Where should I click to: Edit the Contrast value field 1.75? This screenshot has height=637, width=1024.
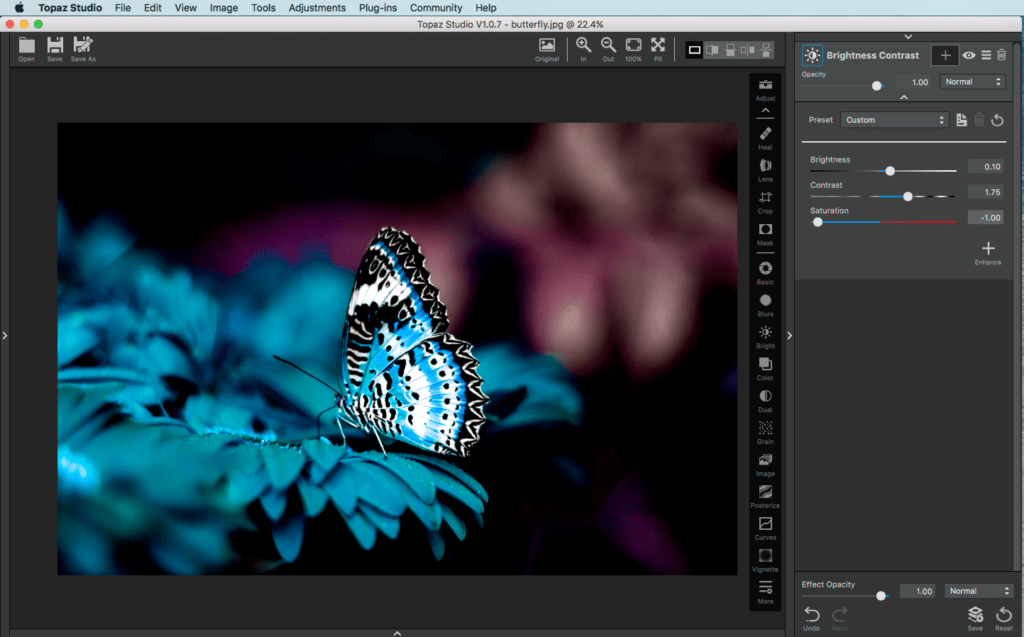click(987, 192)
